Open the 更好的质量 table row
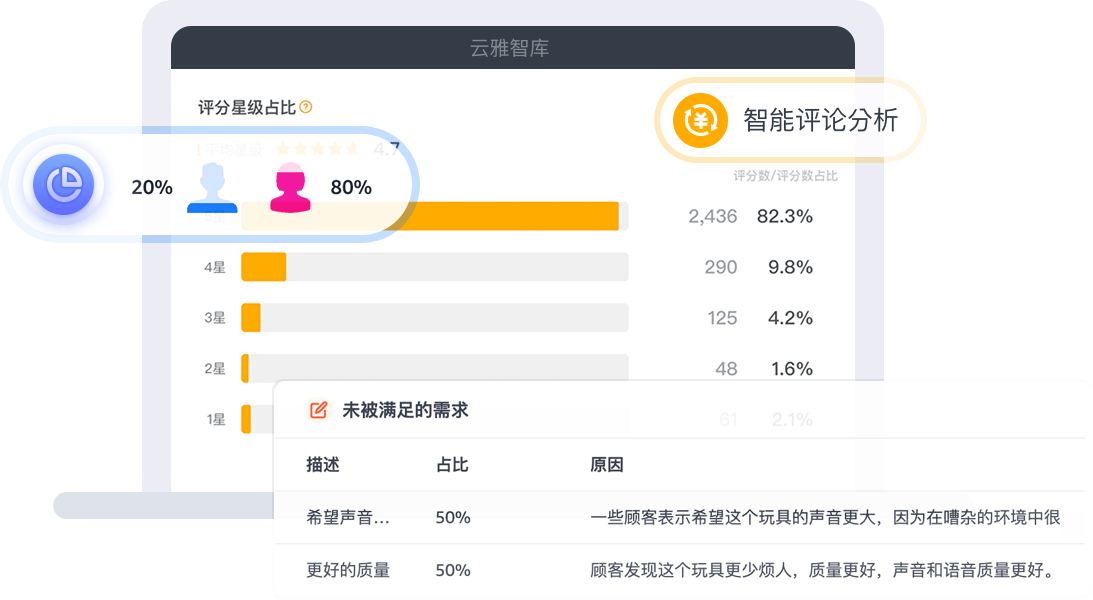Screen dimensions: 1093x600 pos(680,570)
